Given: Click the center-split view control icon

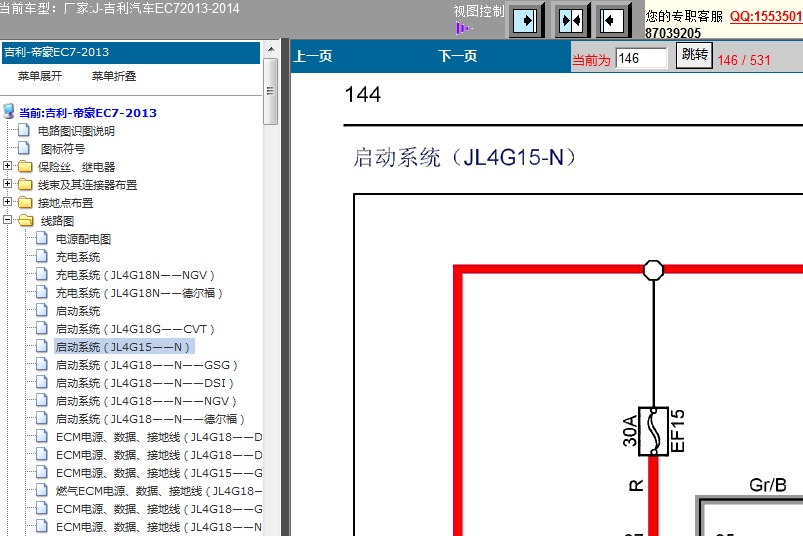Looking at the screenshot, I should [x=571, y=20].
